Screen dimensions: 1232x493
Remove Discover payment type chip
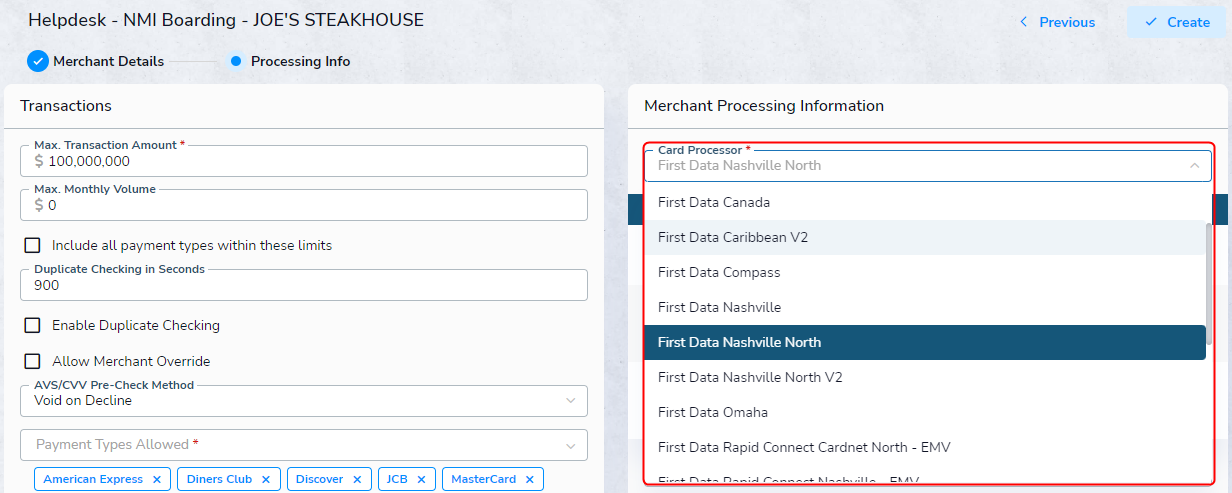point(357,479)
